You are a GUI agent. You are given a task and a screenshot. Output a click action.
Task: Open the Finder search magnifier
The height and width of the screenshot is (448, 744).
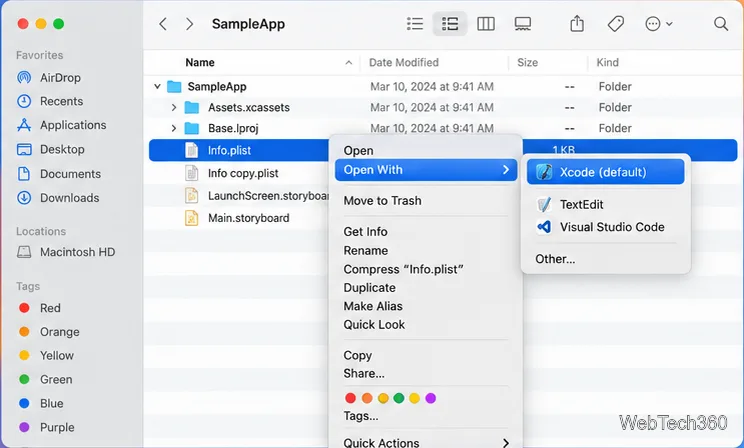pyautogui.click(x=720, y=24)
